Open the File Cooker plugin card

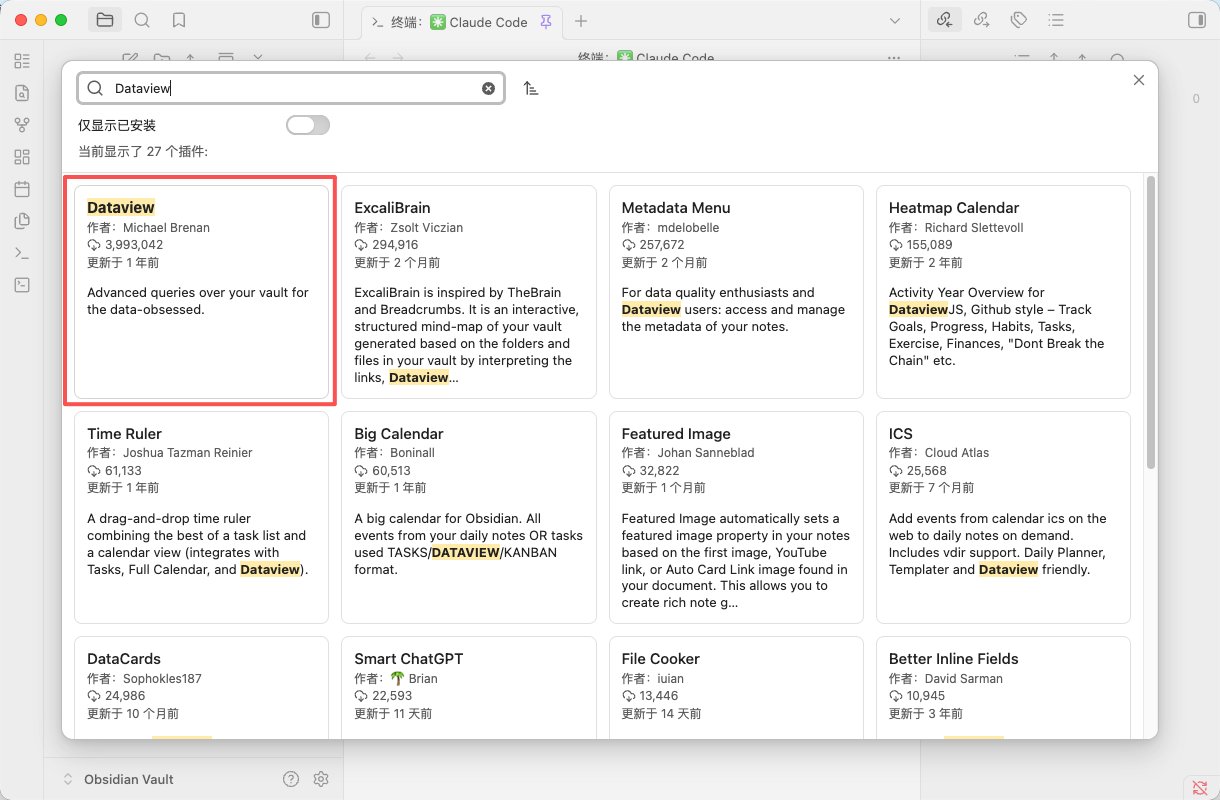[x=736, y=688]
